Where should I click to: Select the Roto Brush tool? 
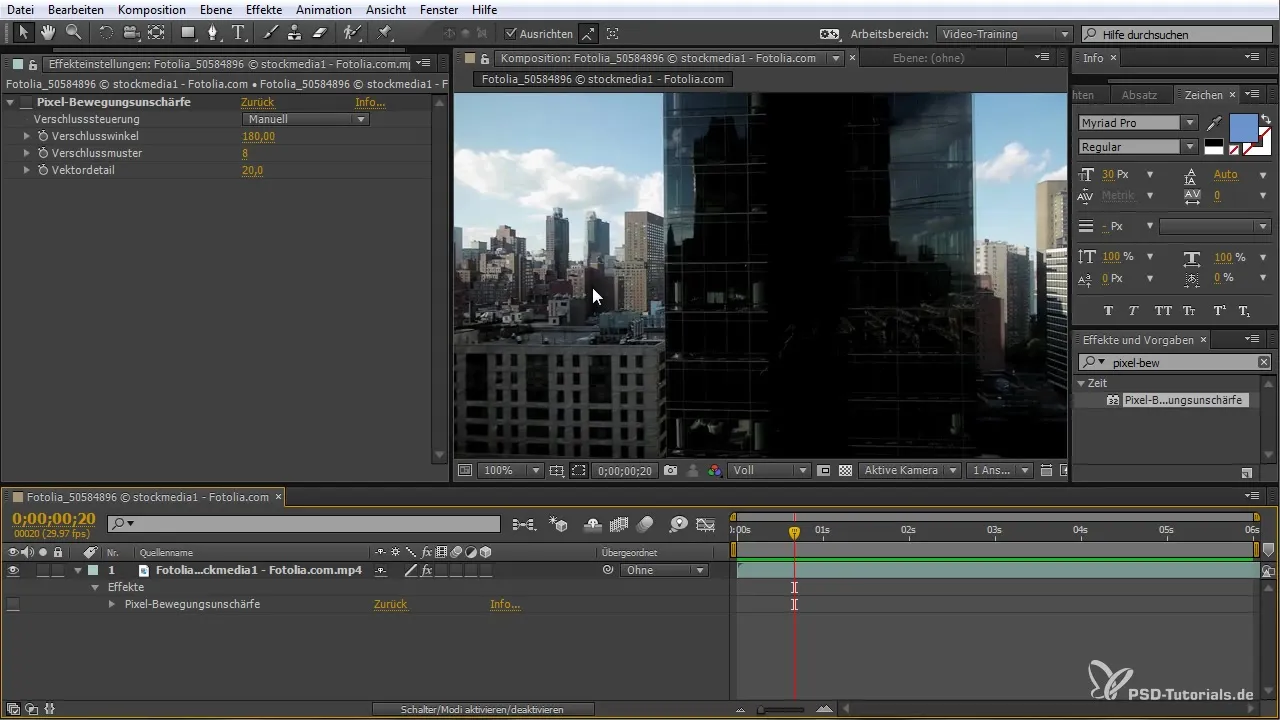pyautogui.click(x=351, y=33)
